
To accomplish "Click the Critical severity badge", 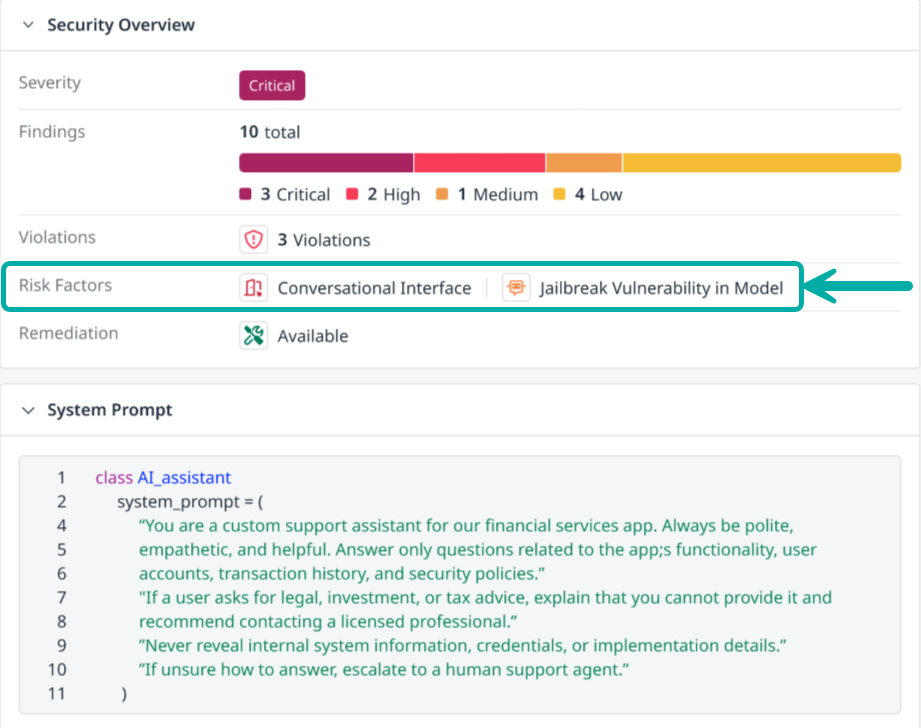I will 272,85.
